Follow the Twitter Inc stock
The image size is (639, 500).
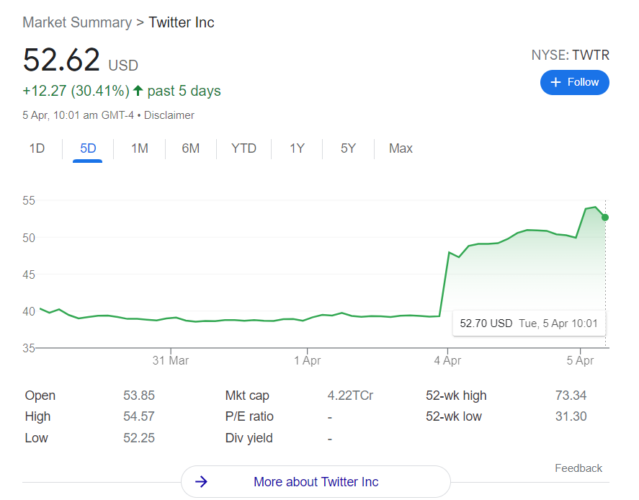(575, 82)
